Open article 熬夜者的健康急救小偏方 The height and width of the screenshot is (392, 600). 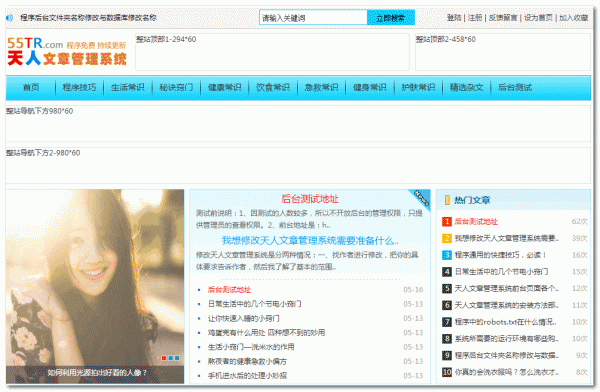[247, 361]
